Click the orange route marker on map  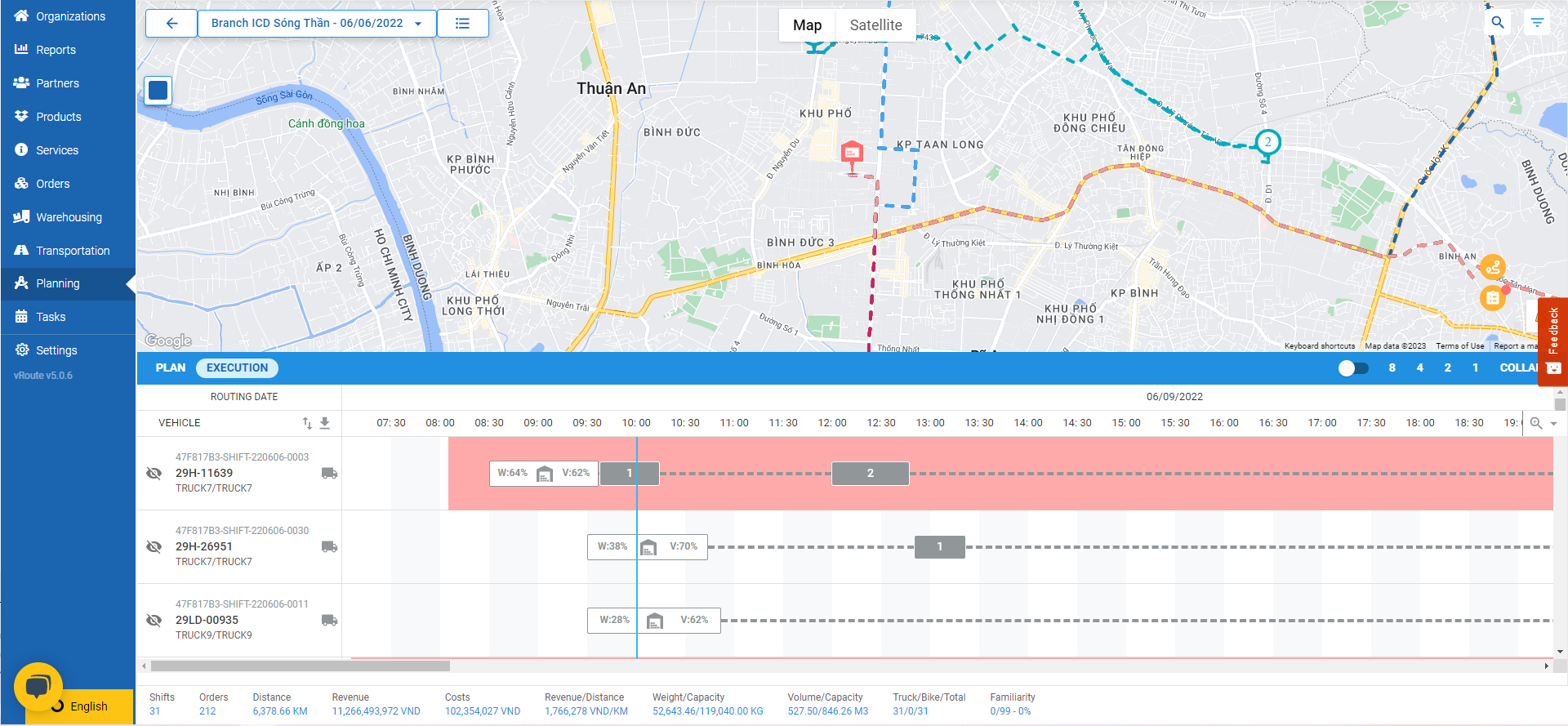pyautogui.click(x=1493, y=267)
